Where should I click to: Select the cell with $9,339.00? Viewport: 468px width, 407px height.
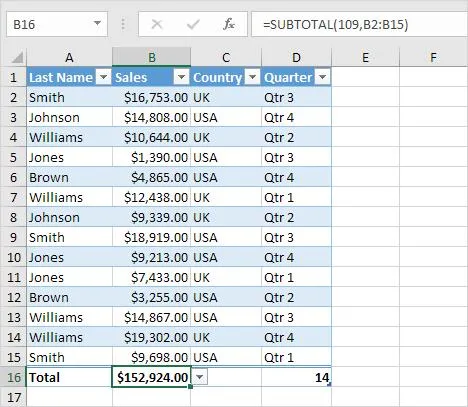[152, 217]
